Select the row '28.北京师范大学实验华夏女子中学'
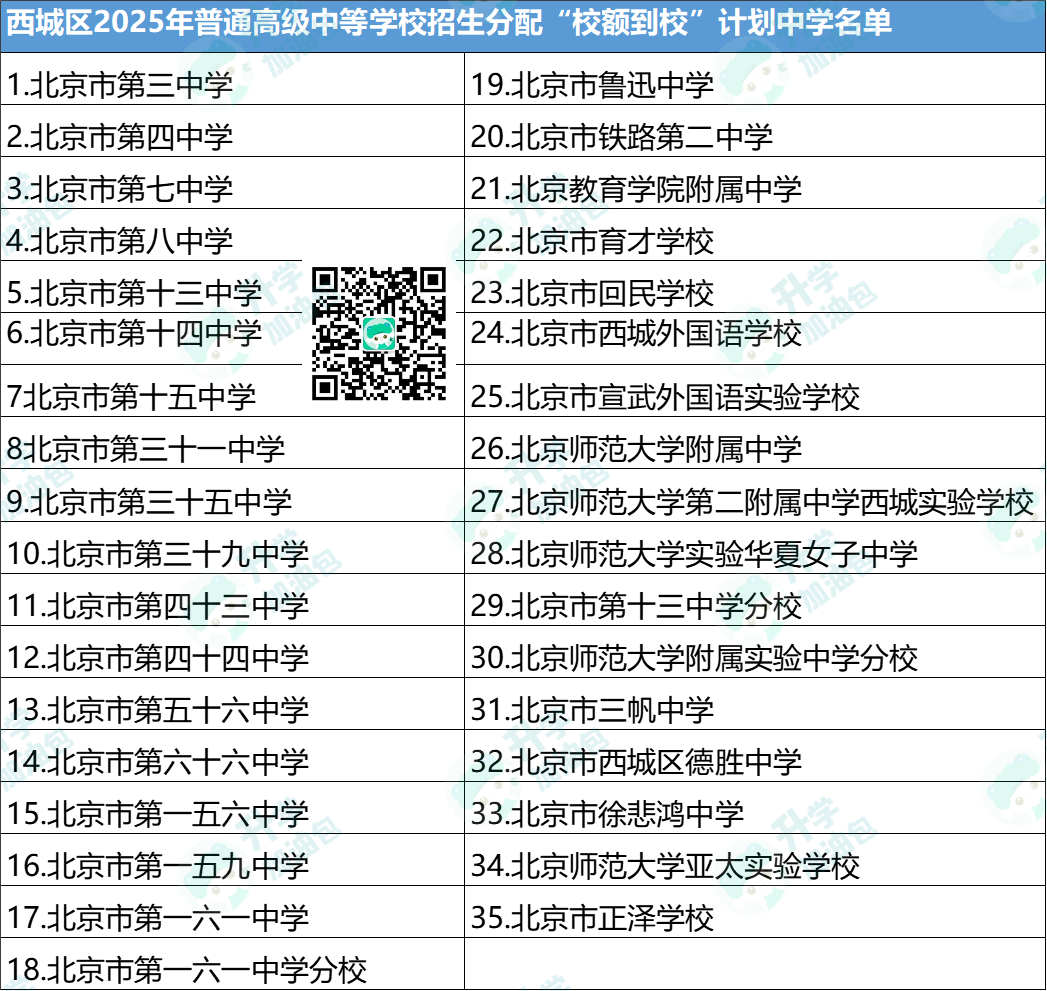 click(755, 548)
